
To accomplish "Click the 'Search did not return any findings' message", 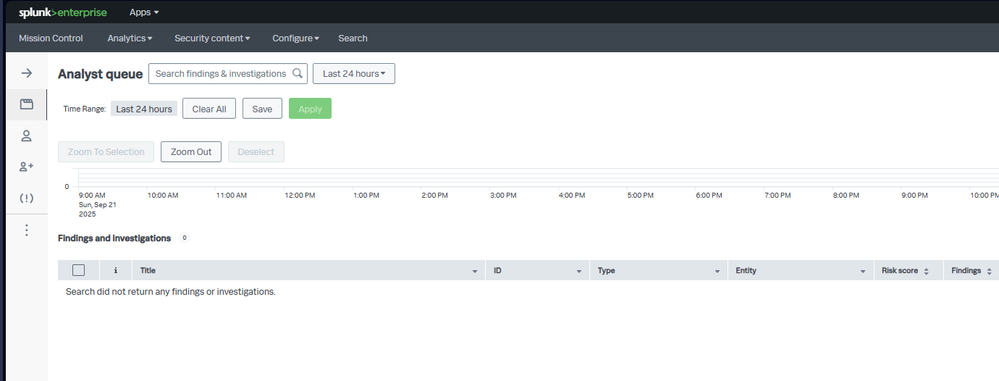I will (170, 292).
